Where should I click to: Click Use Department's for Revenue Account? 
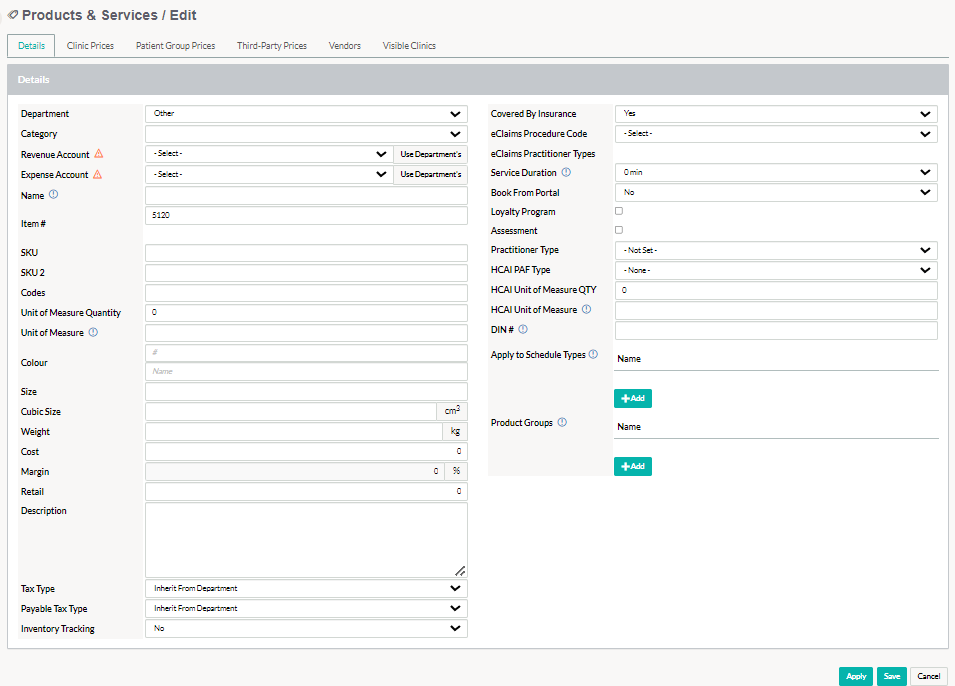(431, 154)
